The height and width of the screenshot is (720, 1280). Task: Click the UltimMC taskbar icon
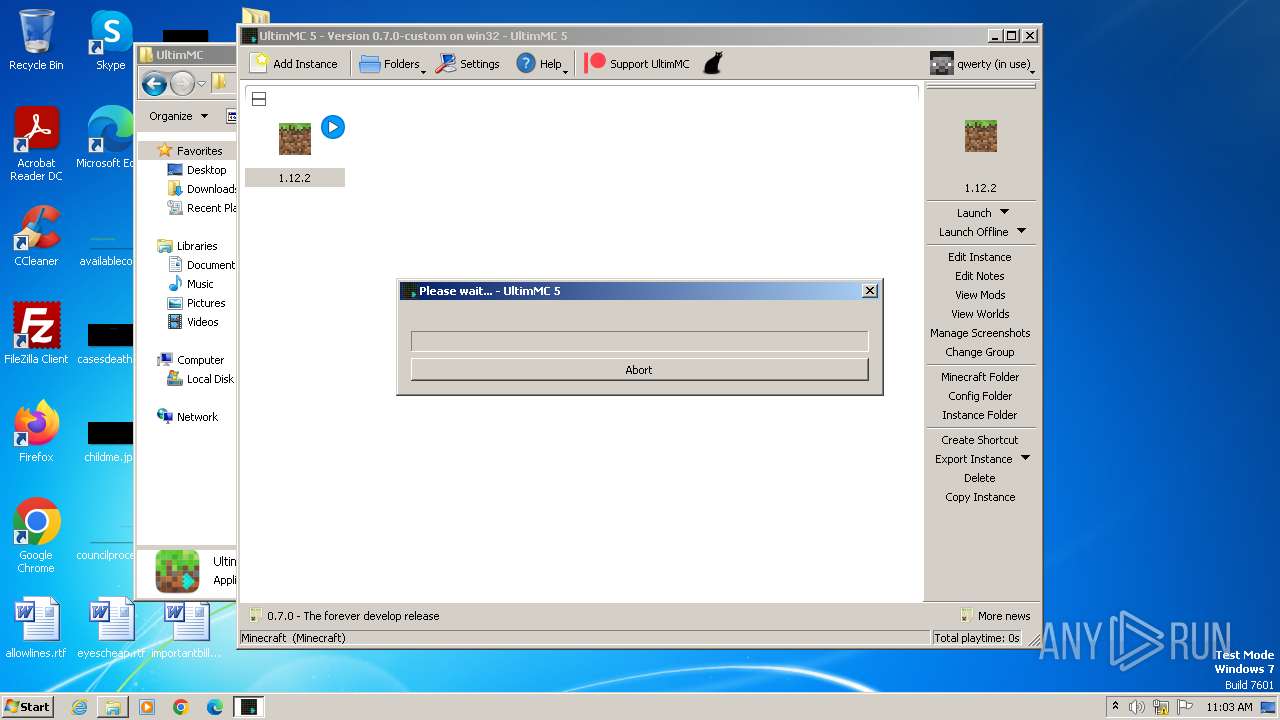click(x=249, y=707)
